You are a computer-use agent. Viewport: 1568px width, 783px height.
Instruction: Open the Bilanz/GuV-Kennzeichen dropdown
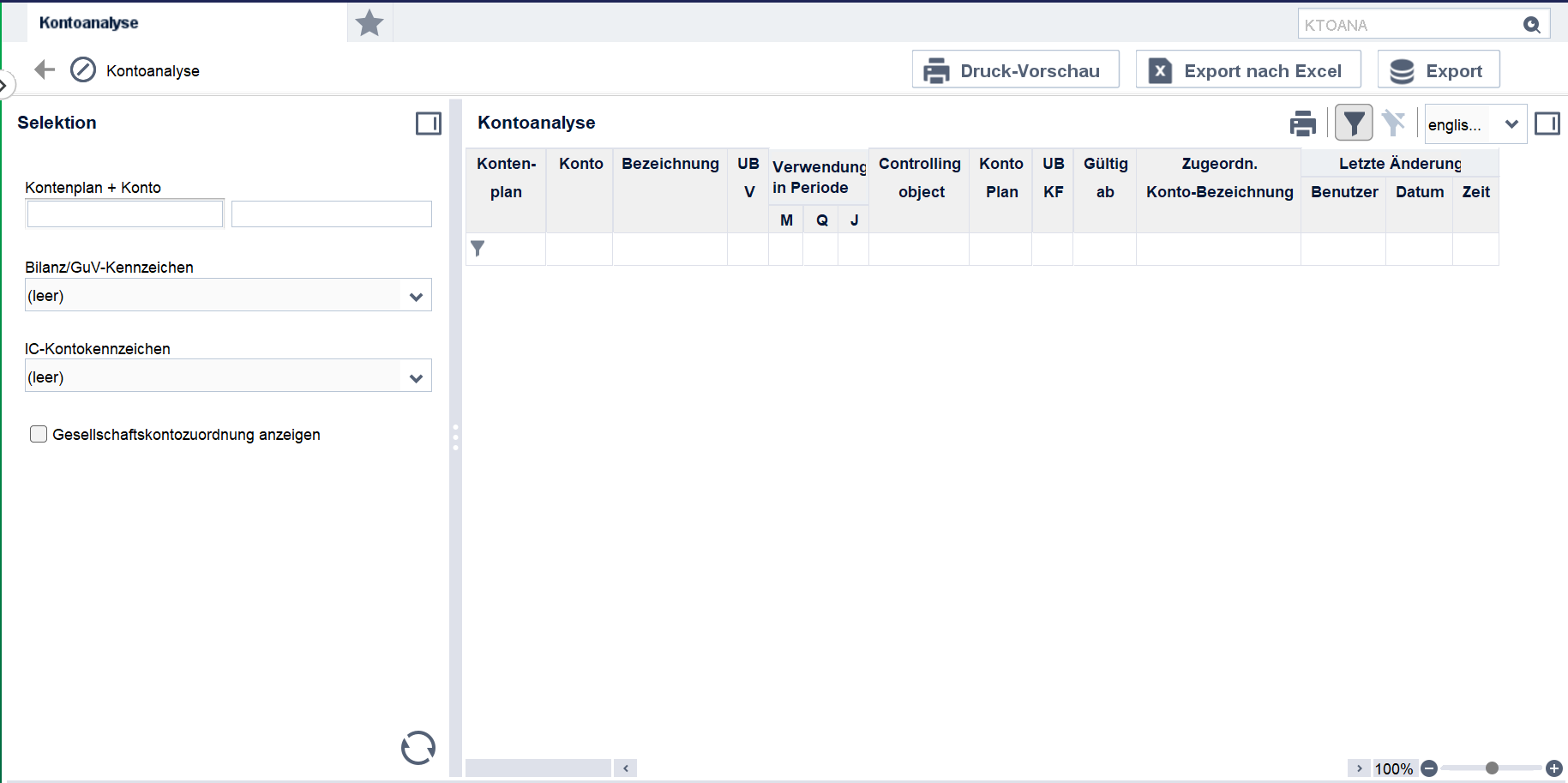pyautogui.click(x=228, y=296)
